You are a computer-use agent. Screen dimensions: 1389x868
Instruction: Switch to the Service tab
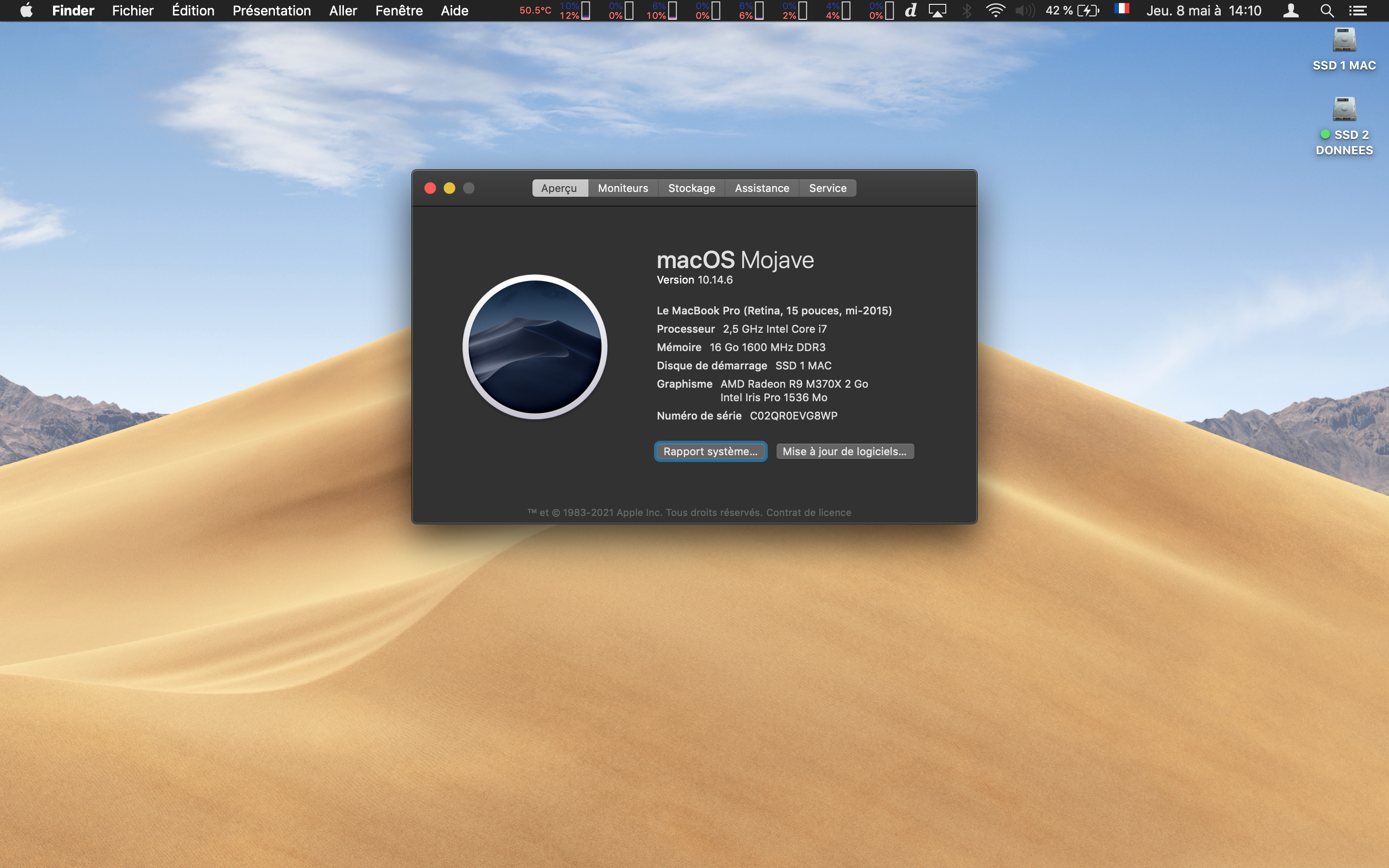(828, 188)
